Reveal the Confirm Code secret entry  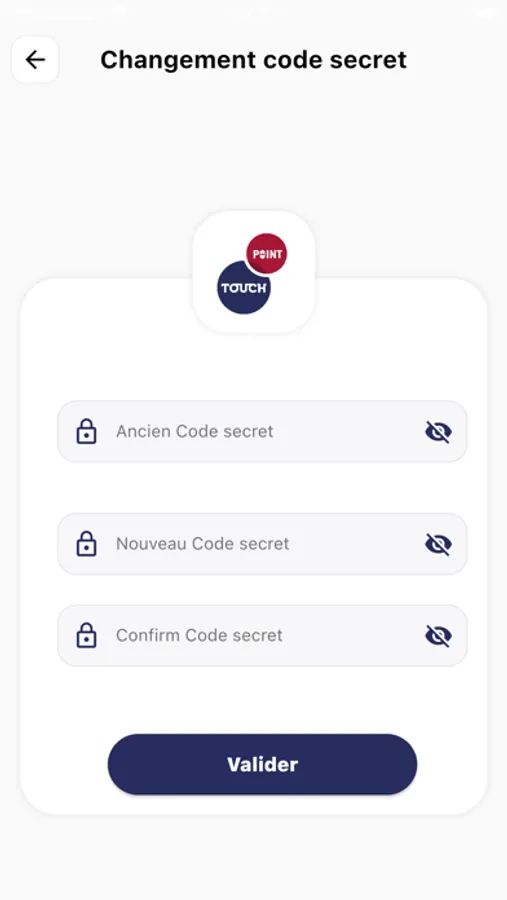pos(438,635)
